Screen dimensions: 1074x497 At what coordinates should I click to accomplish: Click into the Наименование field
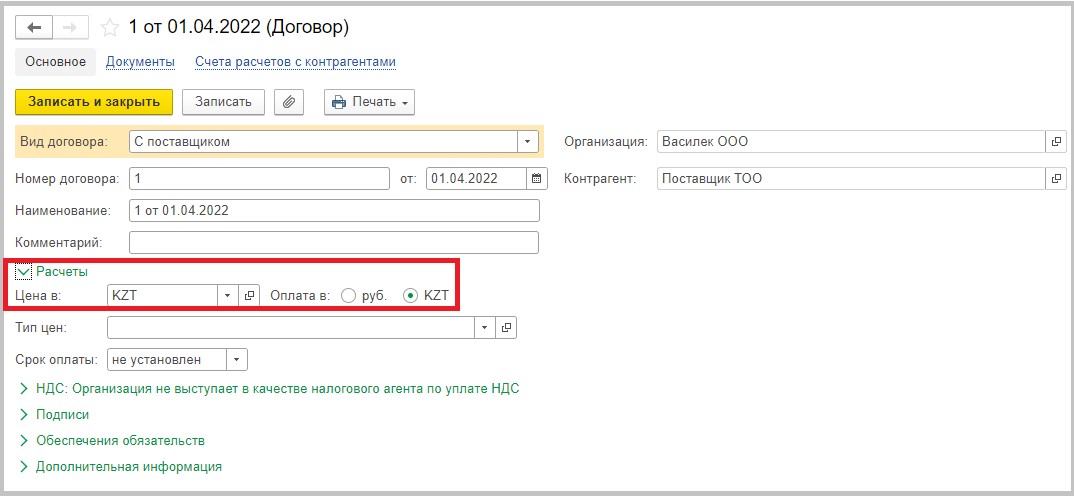[x=334, y=211]
